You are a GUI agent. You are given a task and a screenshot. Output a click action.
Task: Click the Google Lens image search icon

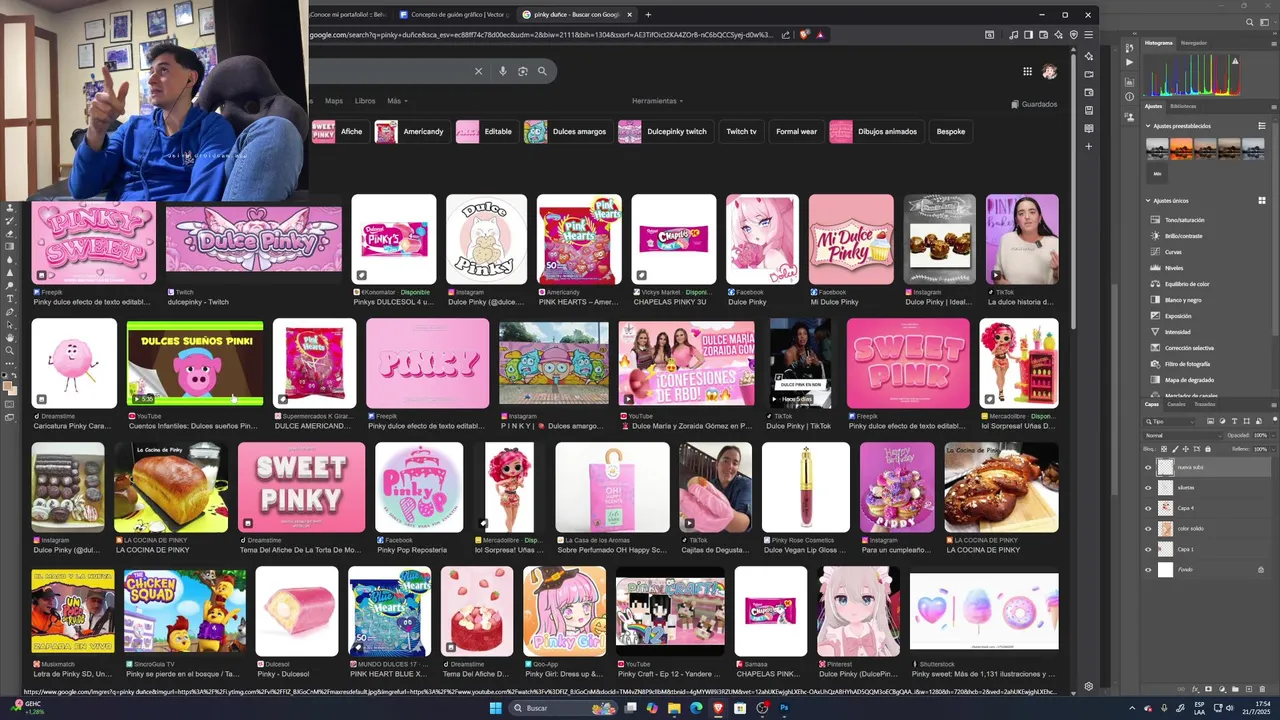click(x=522, y=71)
